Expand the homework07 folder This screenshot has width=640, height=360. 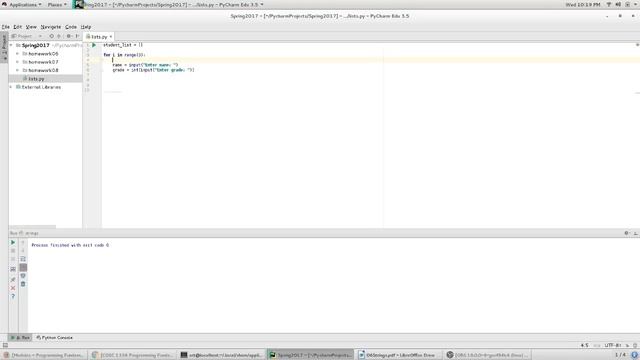(17, 62)
